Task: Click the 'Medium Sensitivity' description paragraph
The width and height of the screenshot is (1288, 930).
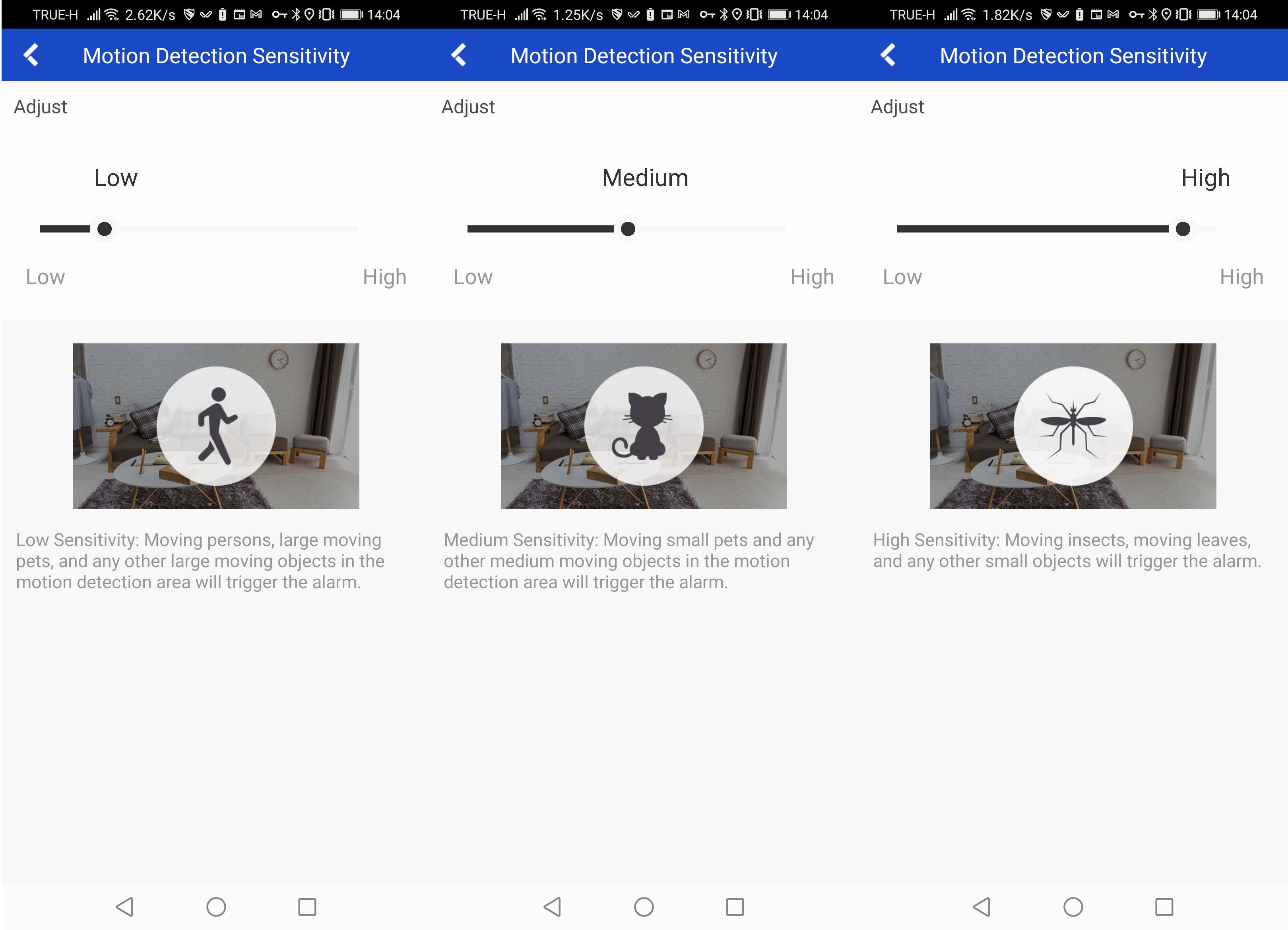Action: pyautogui.click(x=628, y=561)
